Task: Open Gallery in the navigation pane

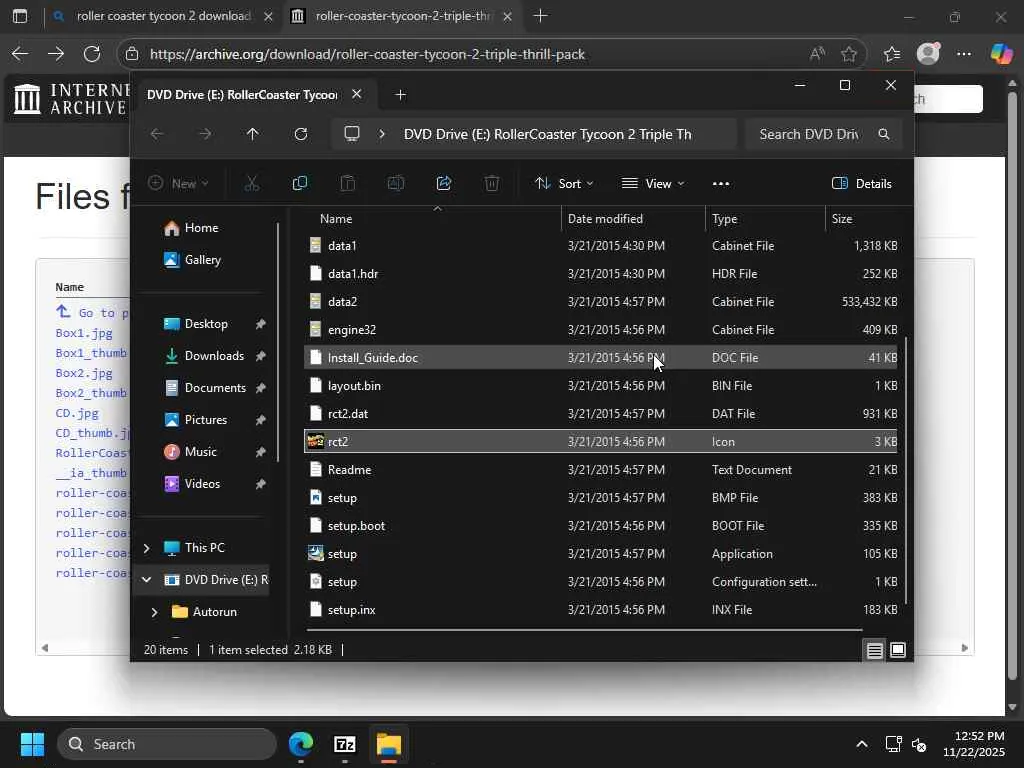Action: pos(192,260)
